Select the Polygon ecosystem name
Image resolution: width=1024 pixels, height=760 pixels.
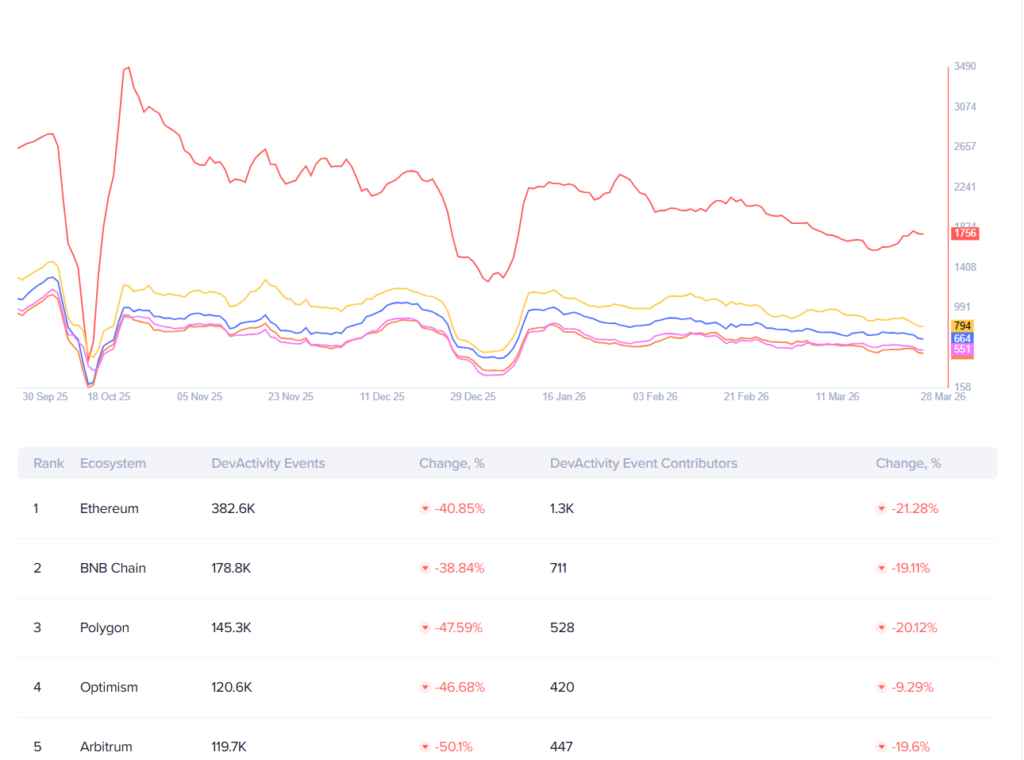pos(105,628)
